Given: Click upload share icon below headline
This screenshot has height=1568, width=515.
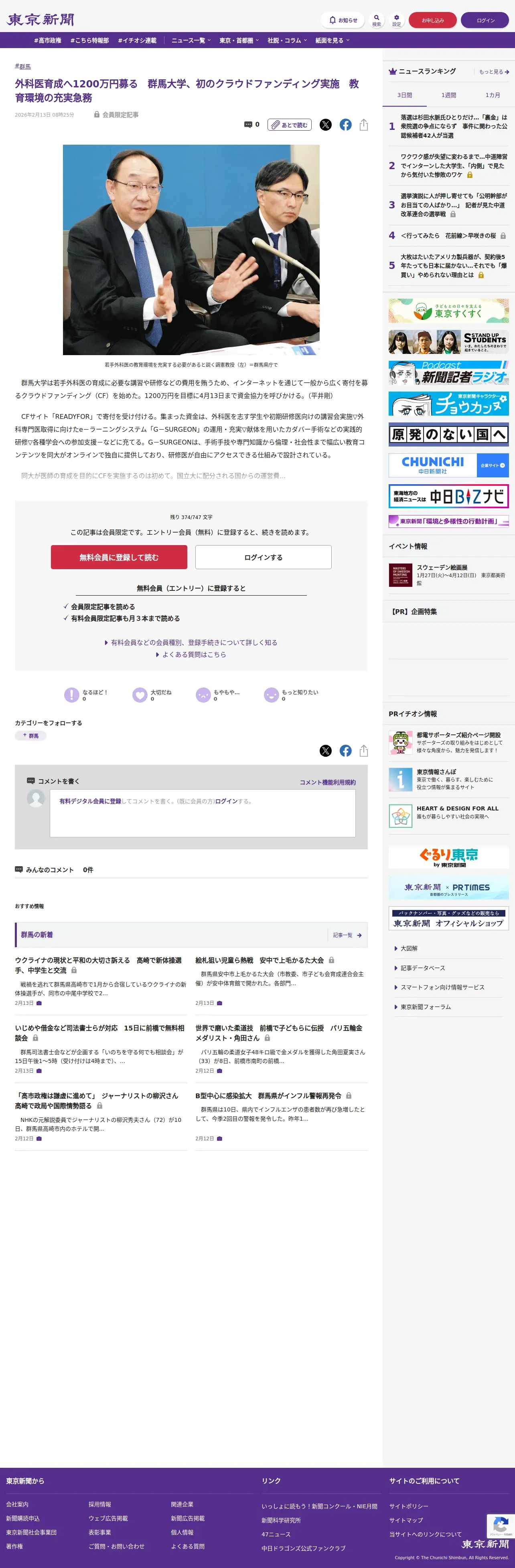Looking at the screenshot, I should click(x=364, y=125).
